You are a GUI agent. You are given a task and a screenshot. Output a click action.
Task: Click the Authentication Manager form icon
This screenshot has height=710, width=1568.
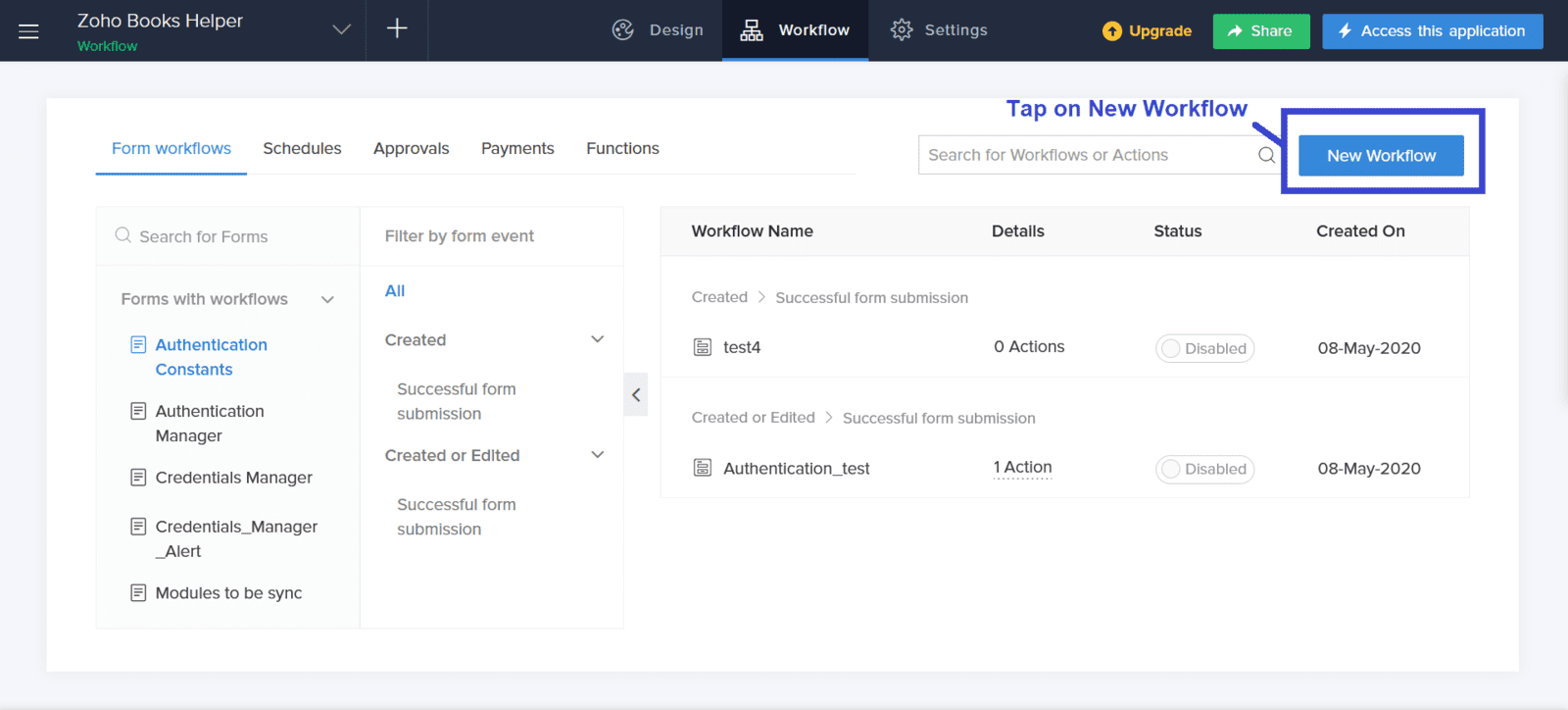point(139,411)
